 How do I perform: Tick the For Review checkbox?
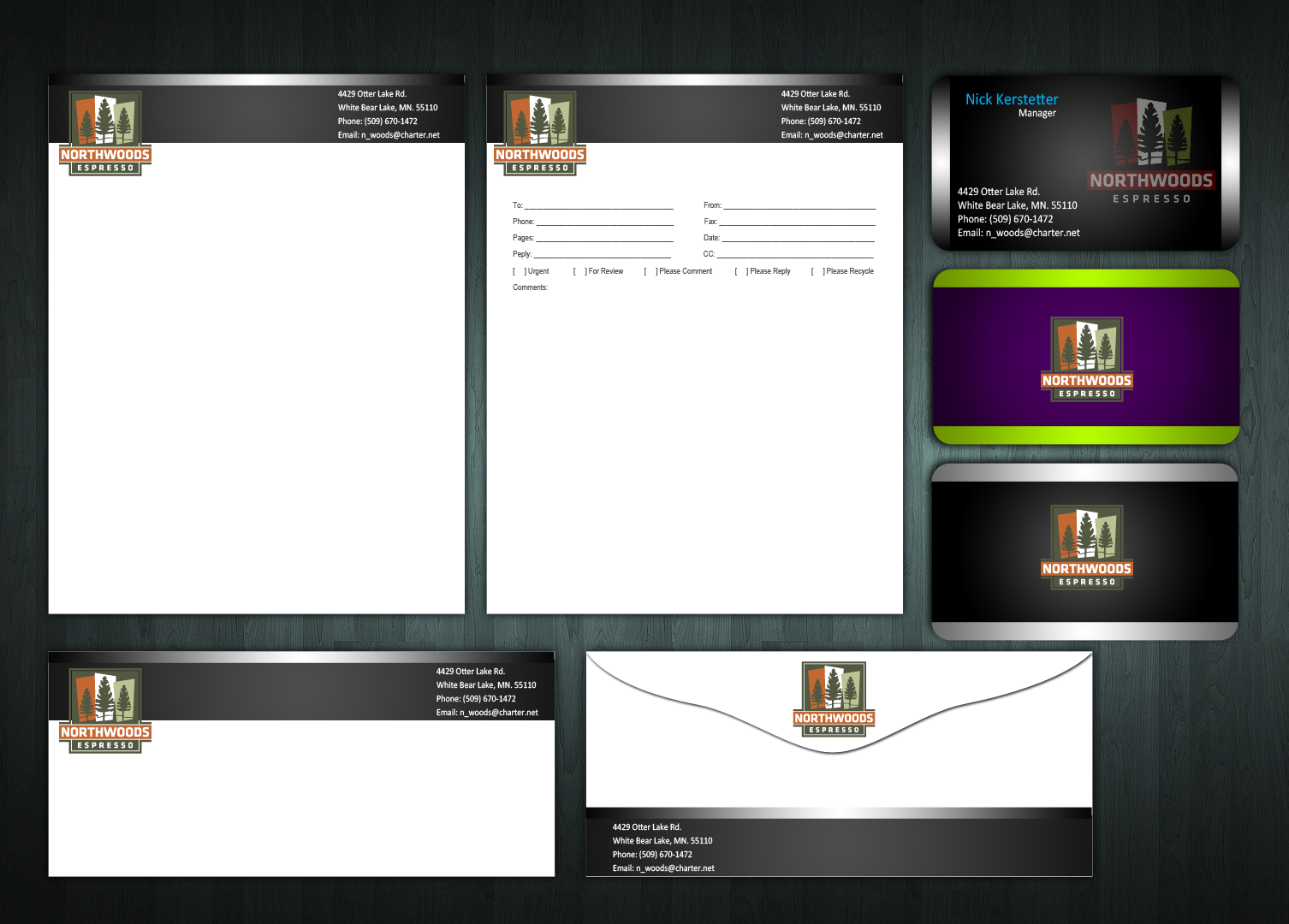[579, 271]
